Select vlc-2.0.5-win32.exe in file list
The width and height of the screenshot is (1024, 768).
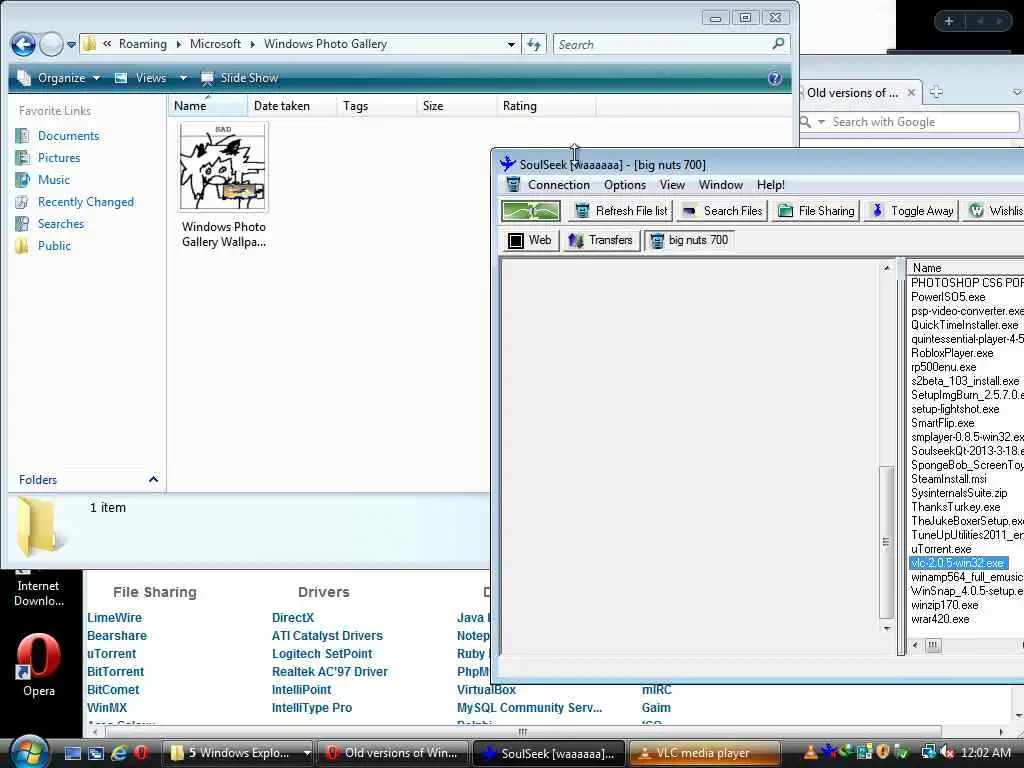point(958,563)
